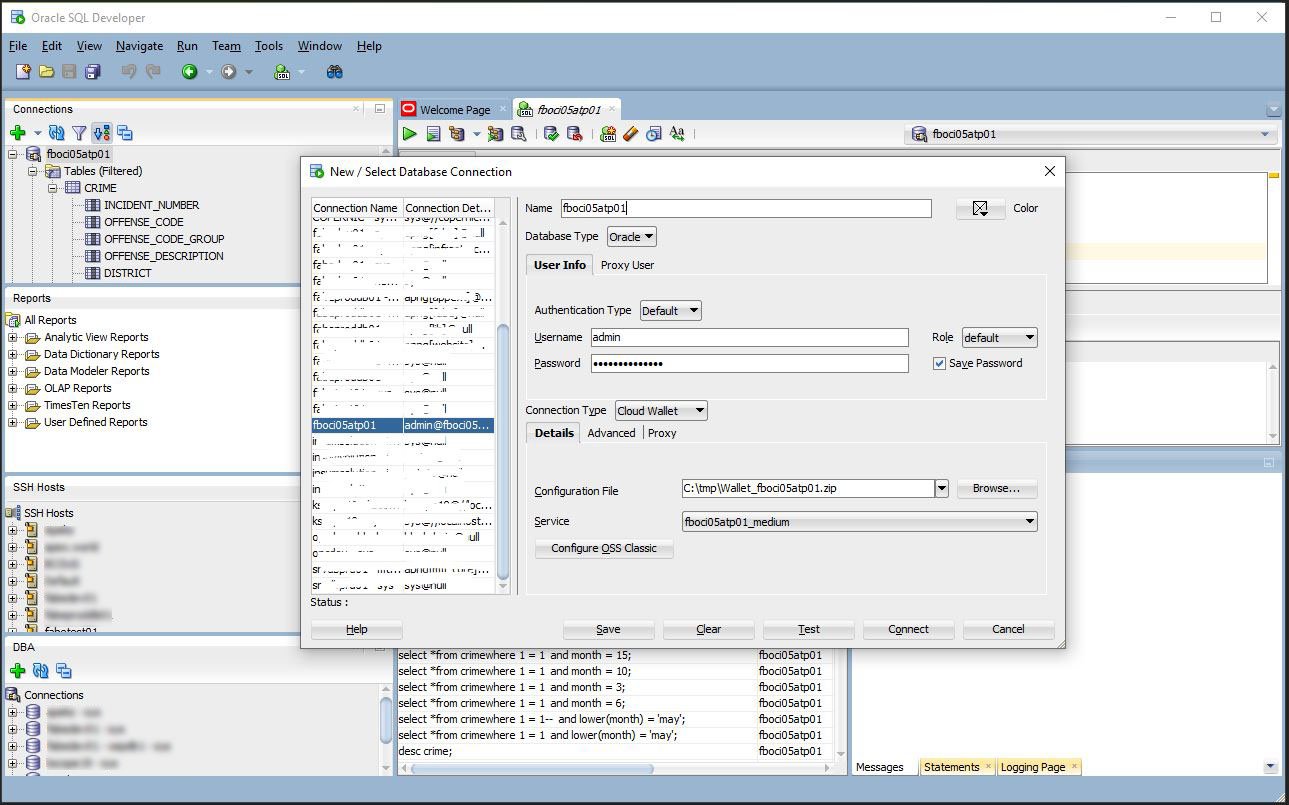Screen dimensions: 1289x805
Task: Click the Connect button
Action: [908, 629]
